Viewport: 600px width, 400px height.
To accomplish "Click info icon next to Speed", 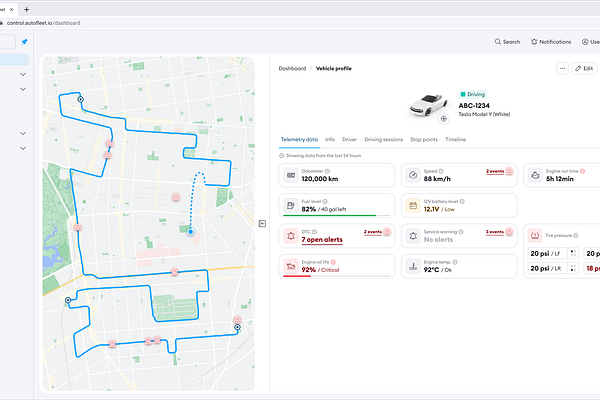I will pyautogui.click(x=441, y=171).
